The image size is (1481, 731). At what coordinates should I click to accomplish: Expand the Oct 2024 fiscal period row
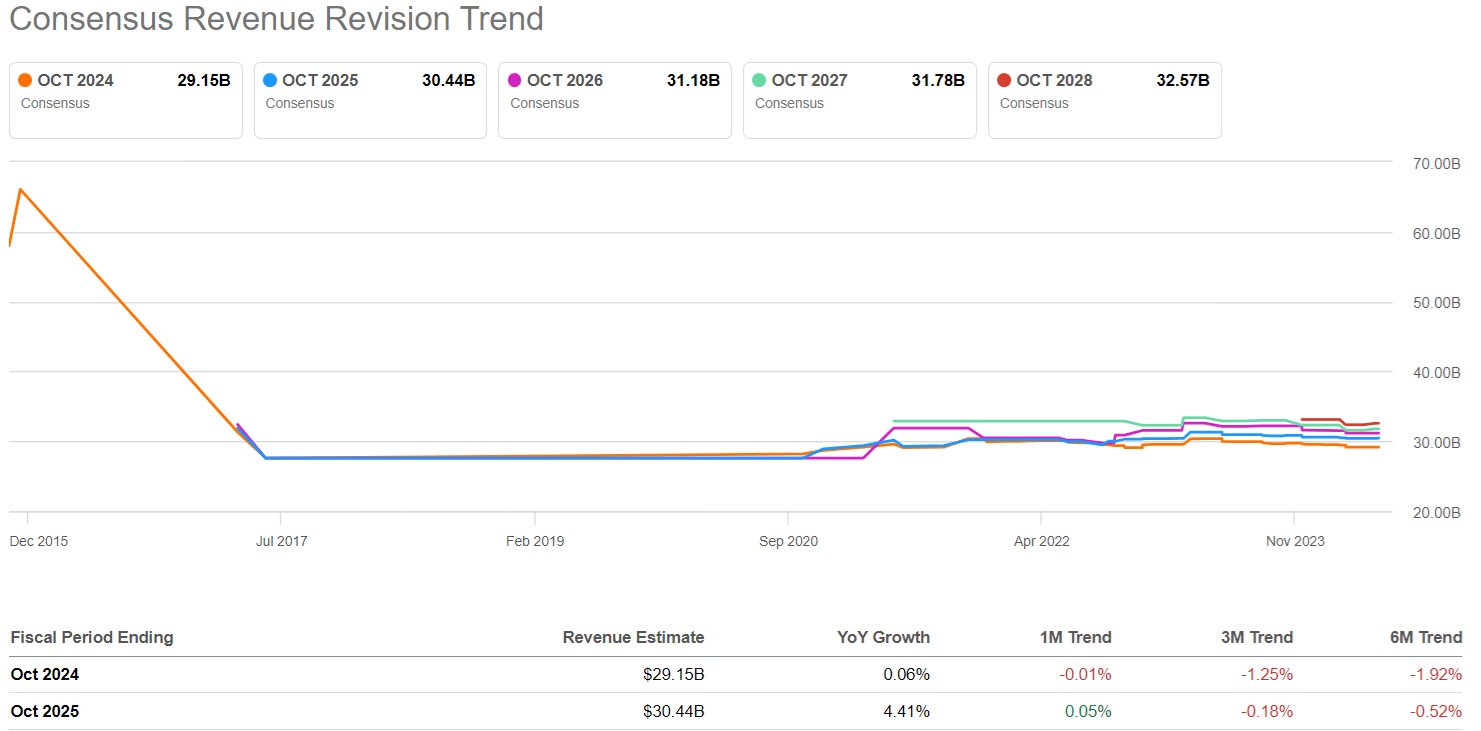click(44, 674)
